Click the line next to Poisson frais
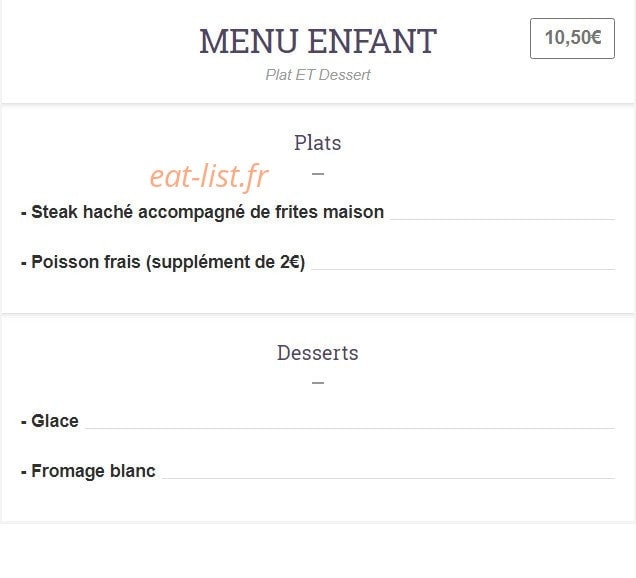The height and width of the screenshot is (578, 636). pyautogui.click(x=463, y=269)
